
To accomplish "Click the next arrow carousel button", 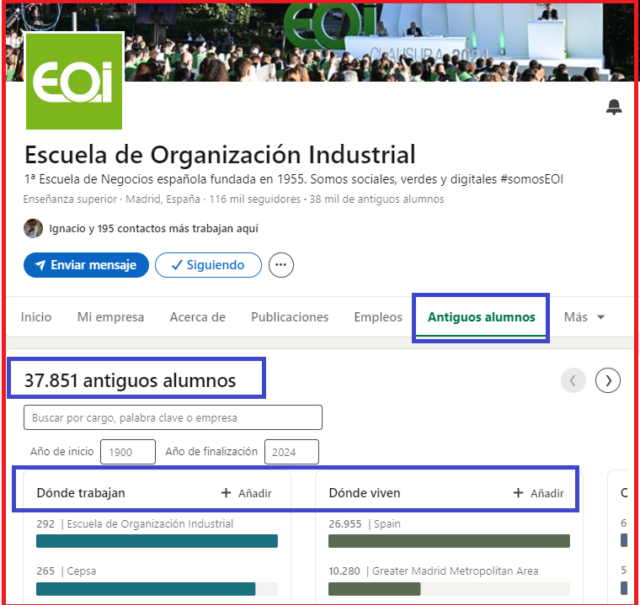I will coord(608,380).
